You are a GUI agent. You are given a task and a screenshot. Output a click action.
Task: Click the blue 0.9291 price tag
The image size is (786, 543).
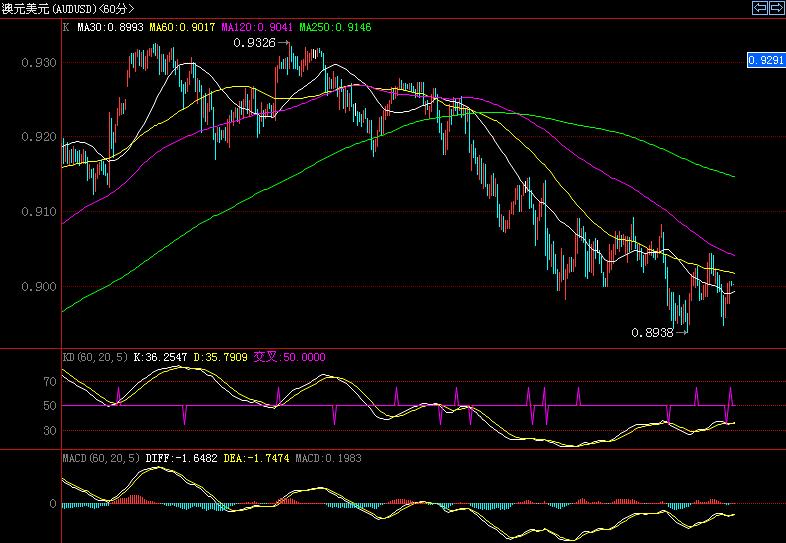coord(765,60)
